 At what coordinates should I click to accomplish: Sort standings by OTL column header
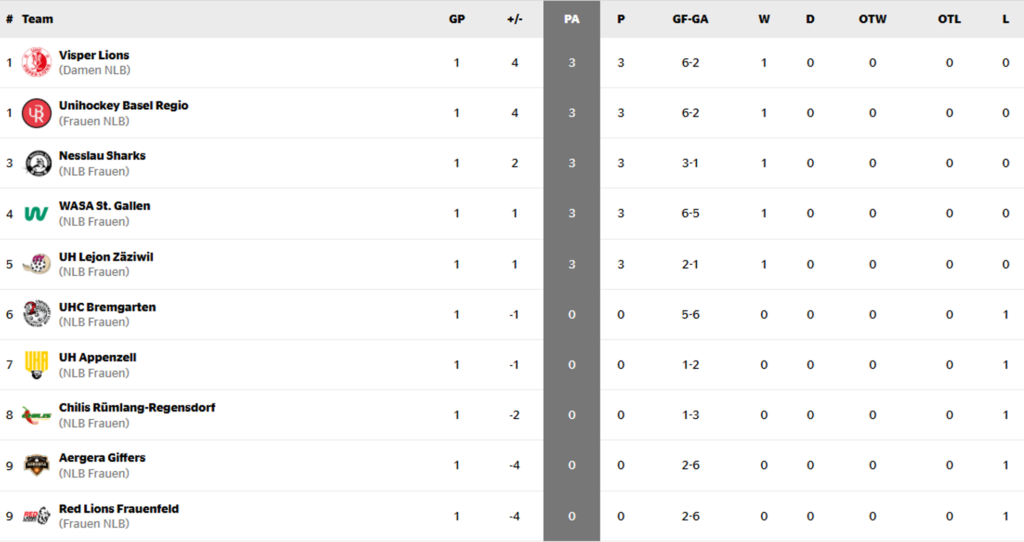(x=949, y=19)
